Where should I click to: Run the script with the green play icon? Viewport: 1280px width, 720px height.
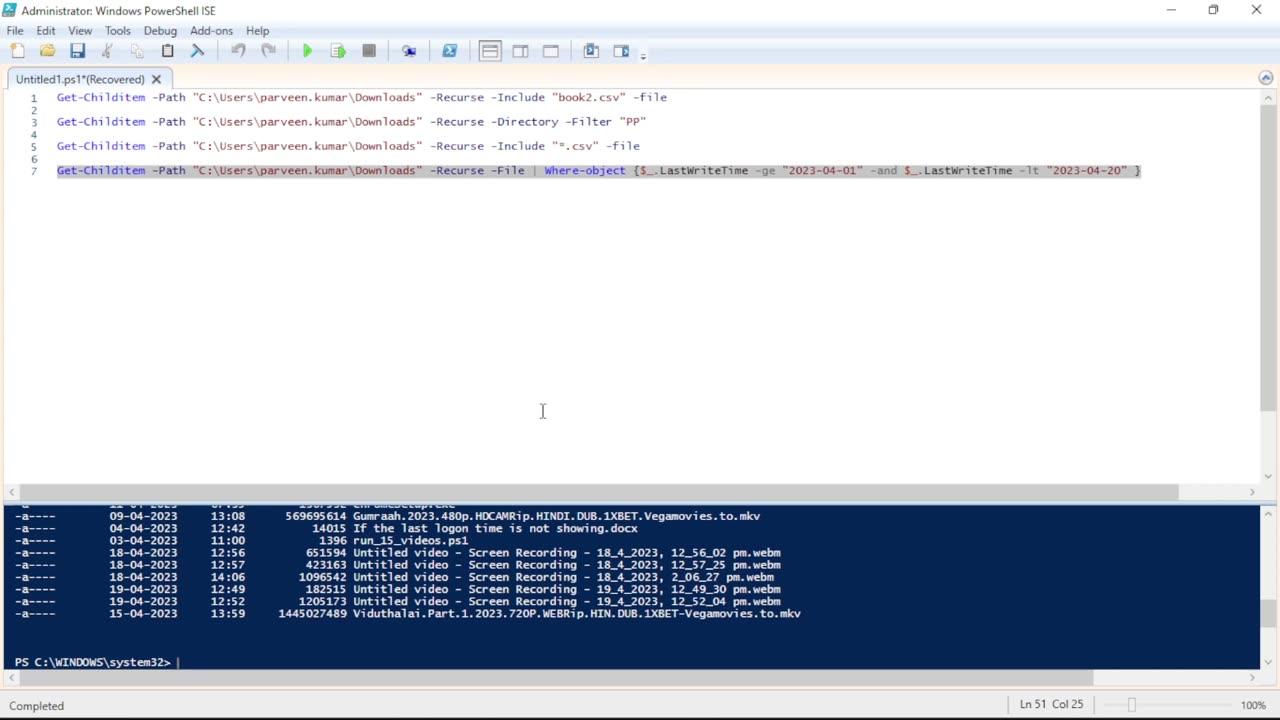307,51
